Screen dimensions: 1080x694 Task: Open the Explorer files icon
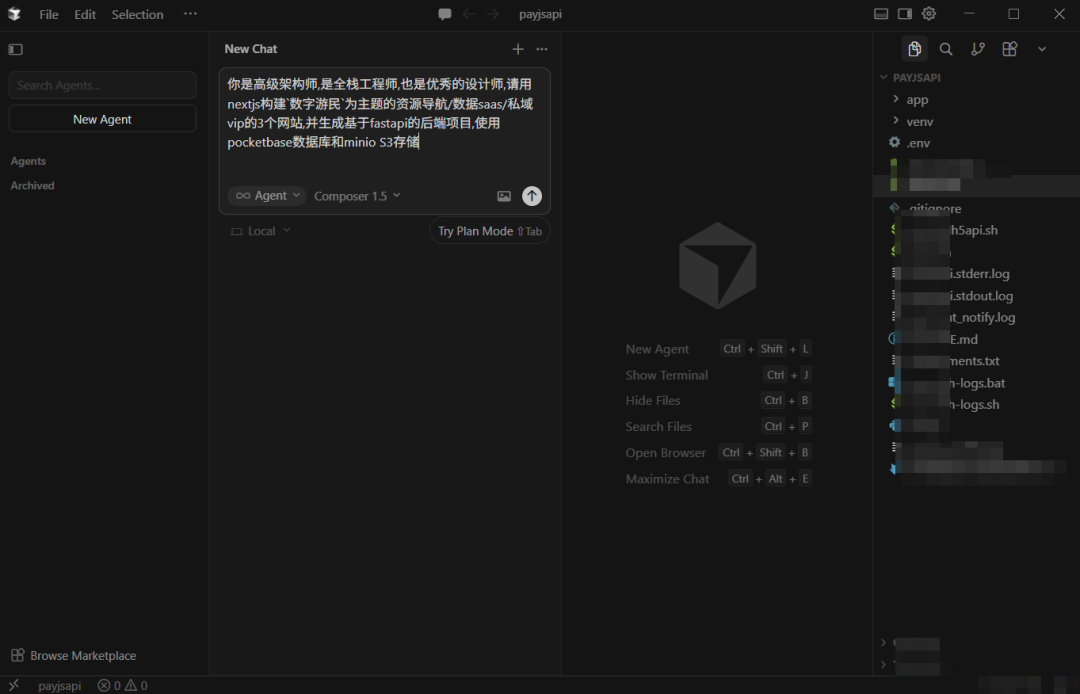pyautogui.click(x=915, y=49)
